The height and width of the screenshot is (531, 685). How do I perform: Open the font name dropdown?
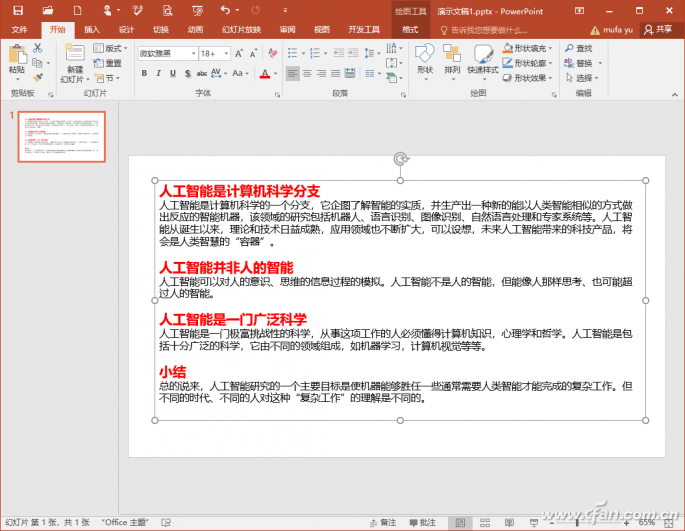[x=194, y=53]
